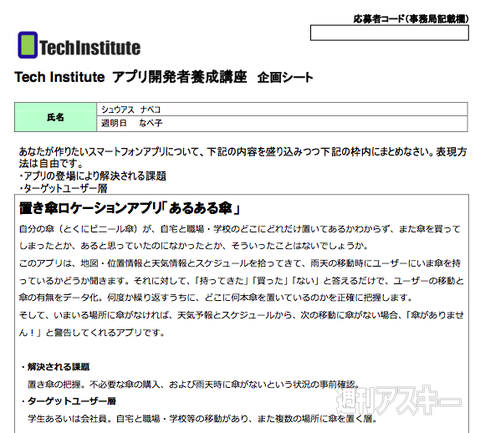
Task: Select the 週明日 なべ子 name row
Action: (x=282, y=124)
